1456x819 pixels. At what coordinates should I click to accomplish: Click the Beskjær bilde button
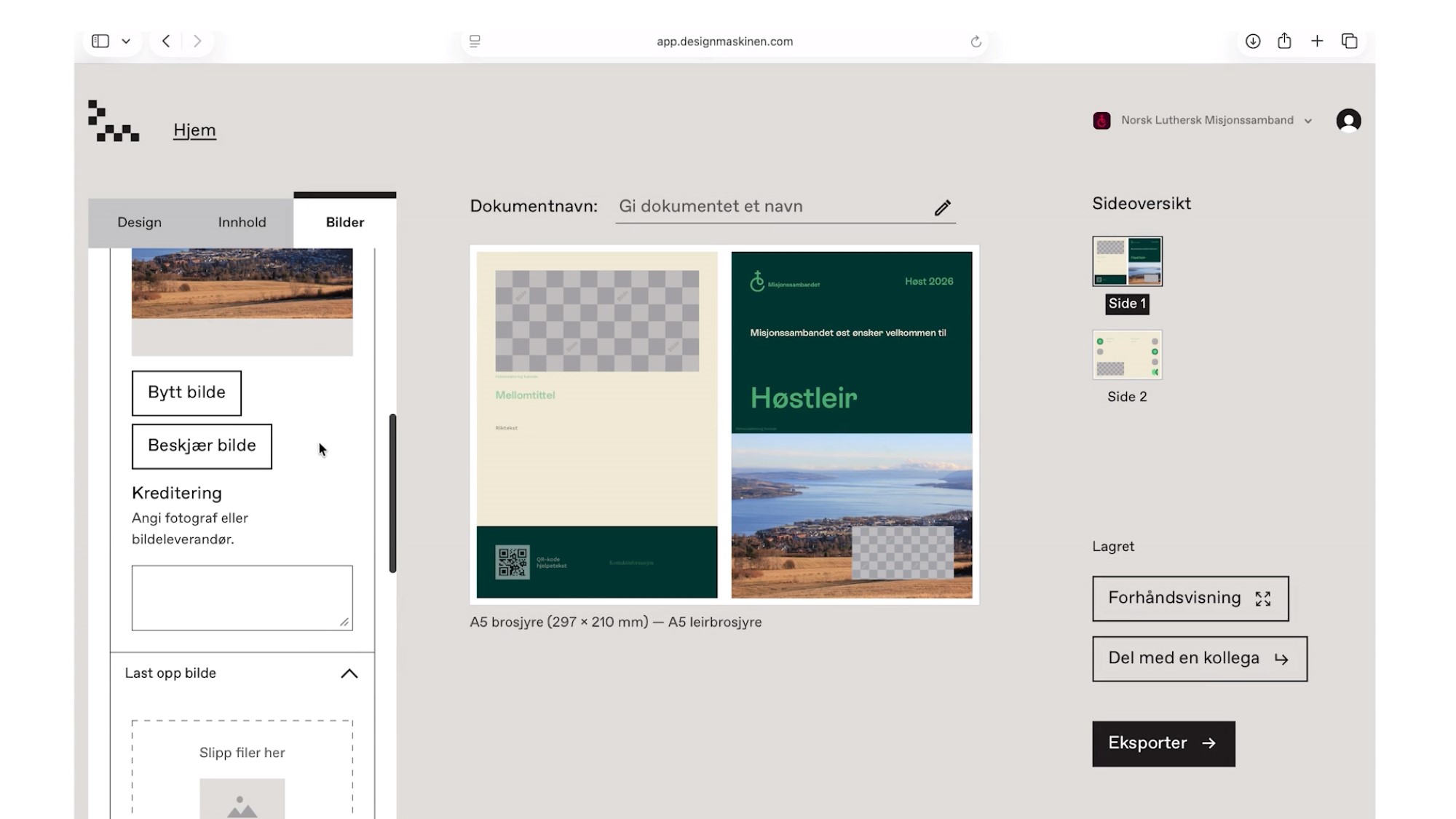pos(202,446)
